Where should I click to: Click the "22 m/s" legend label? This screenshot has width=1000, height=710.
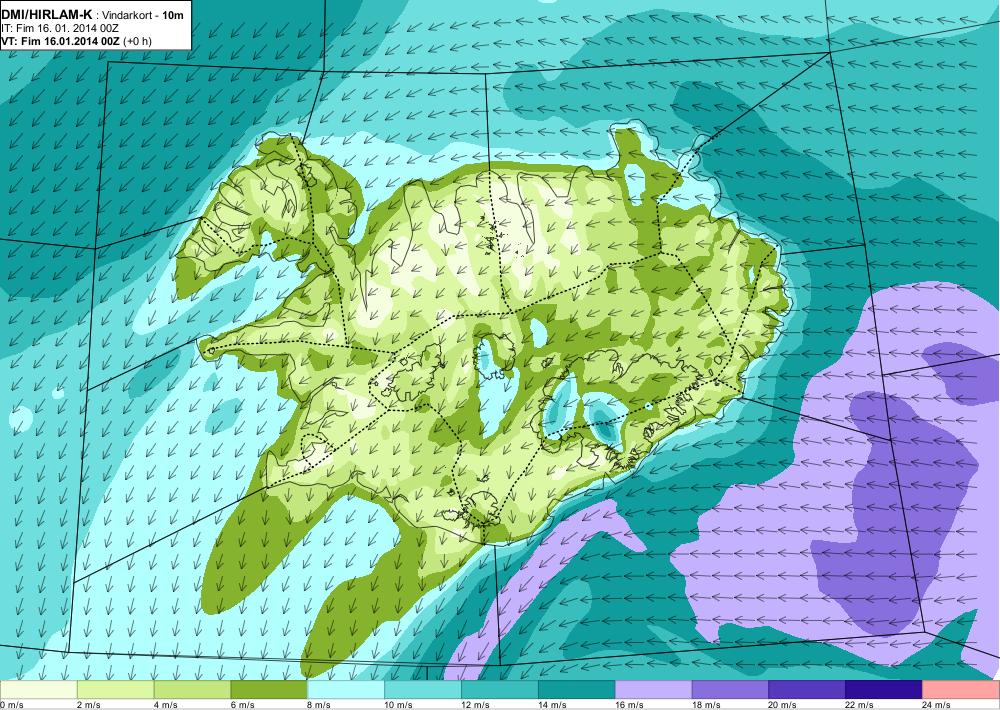coord(860,705)
